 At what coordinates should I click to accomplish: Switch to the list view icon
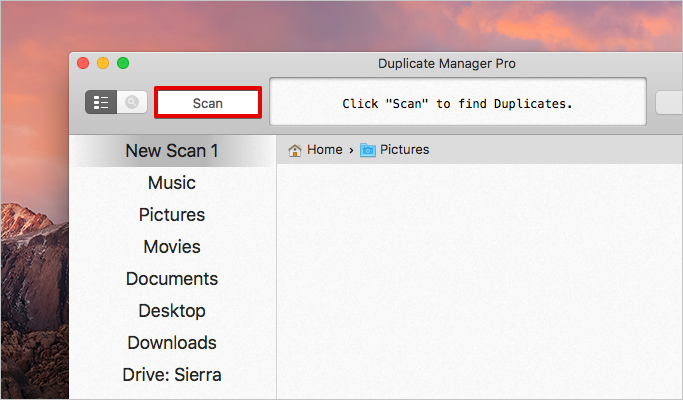tap(101, 102)
